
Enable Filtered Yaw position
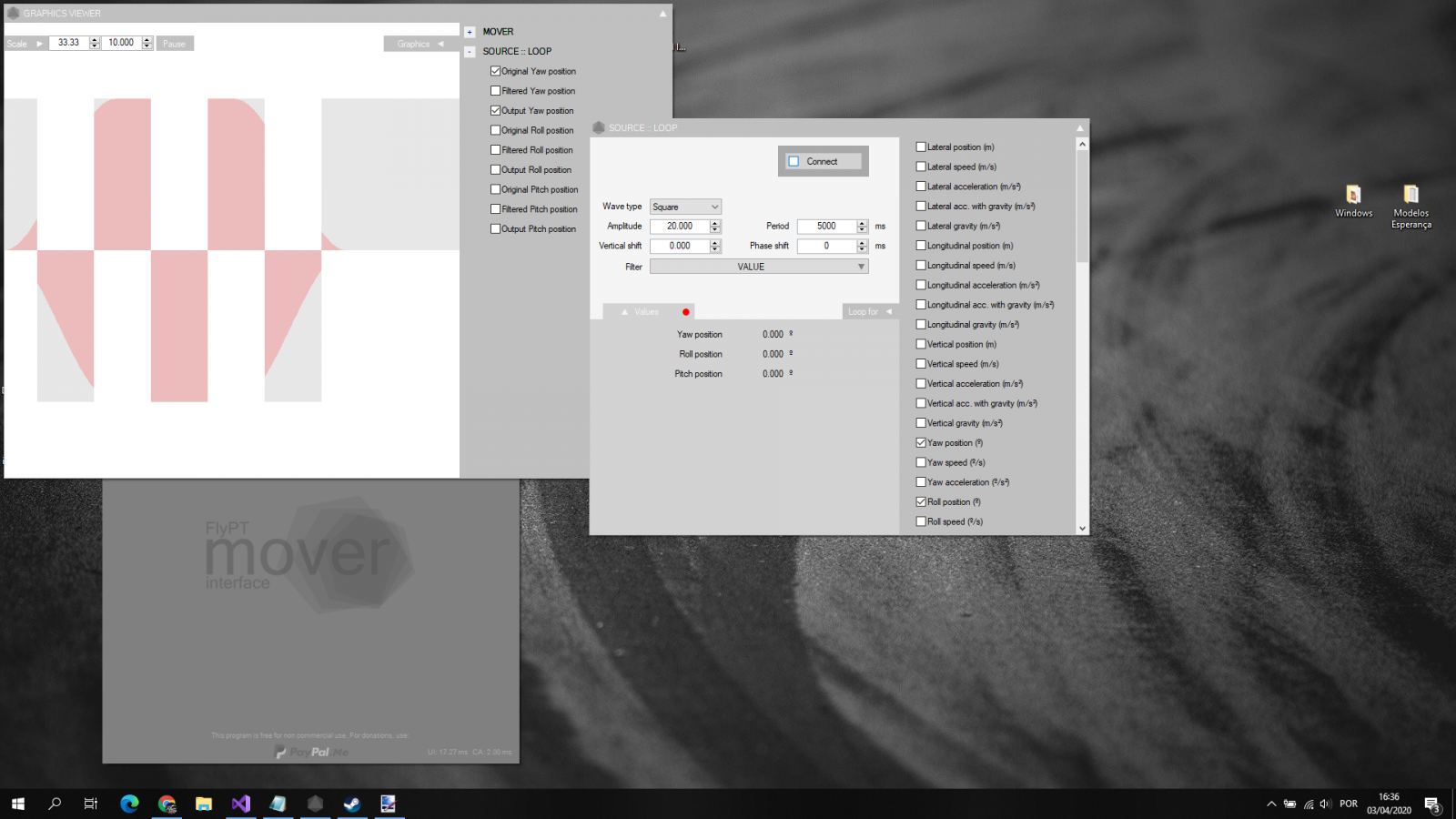point(496,91)
